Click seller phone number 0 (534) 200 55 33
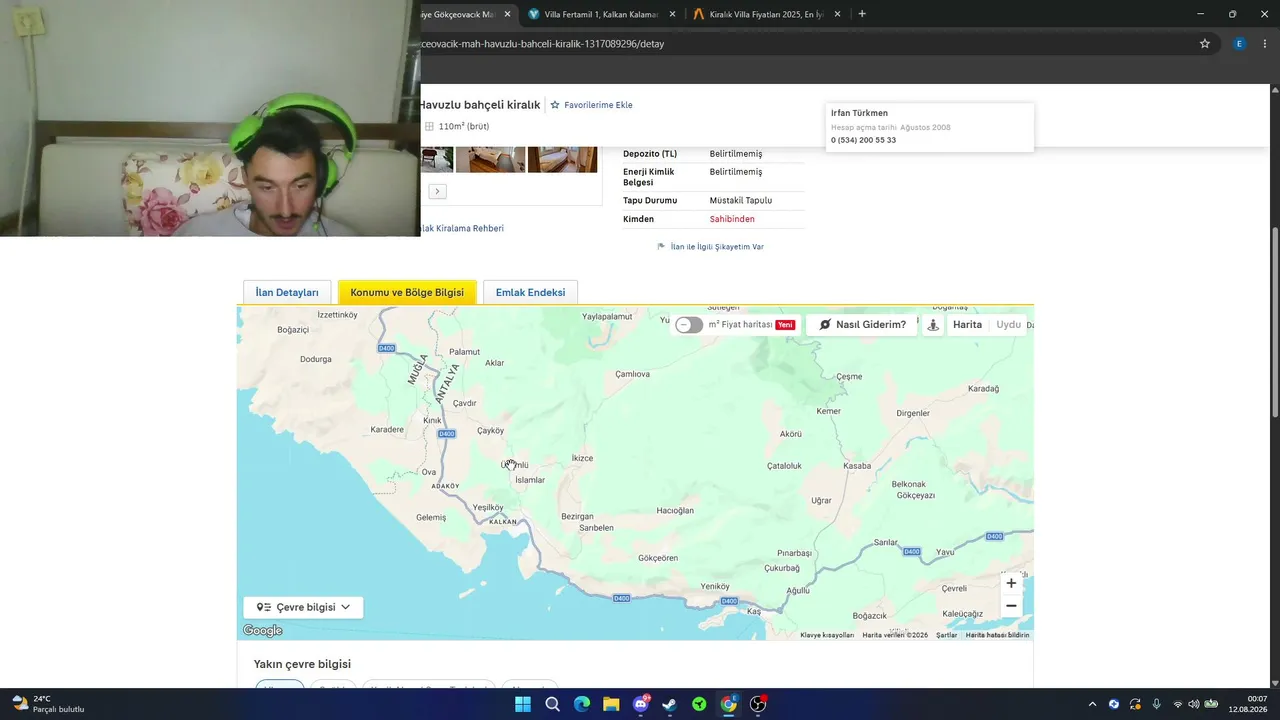 [x=863, y=140]
